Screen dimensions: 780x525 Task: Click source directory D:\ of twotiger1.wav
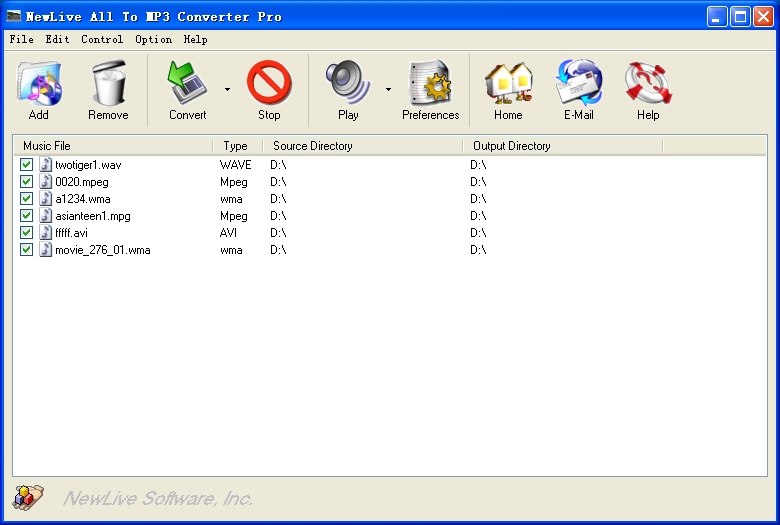[x=278, y=165]
